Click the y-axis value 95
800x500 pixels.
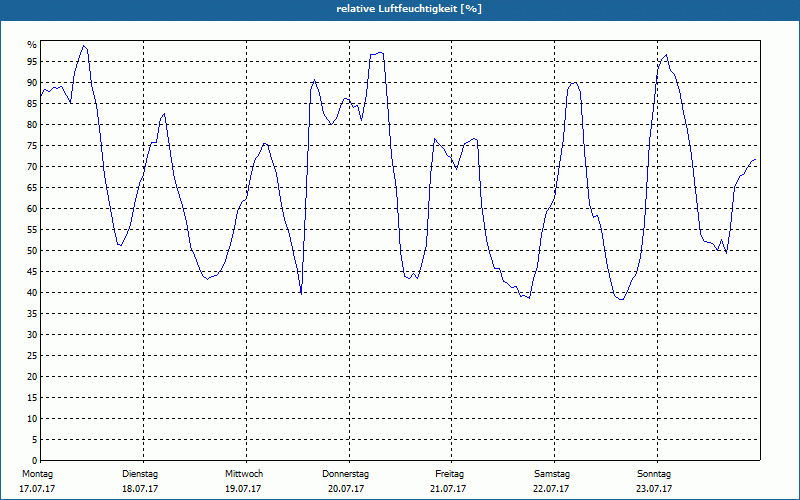[x=32, y=62]
